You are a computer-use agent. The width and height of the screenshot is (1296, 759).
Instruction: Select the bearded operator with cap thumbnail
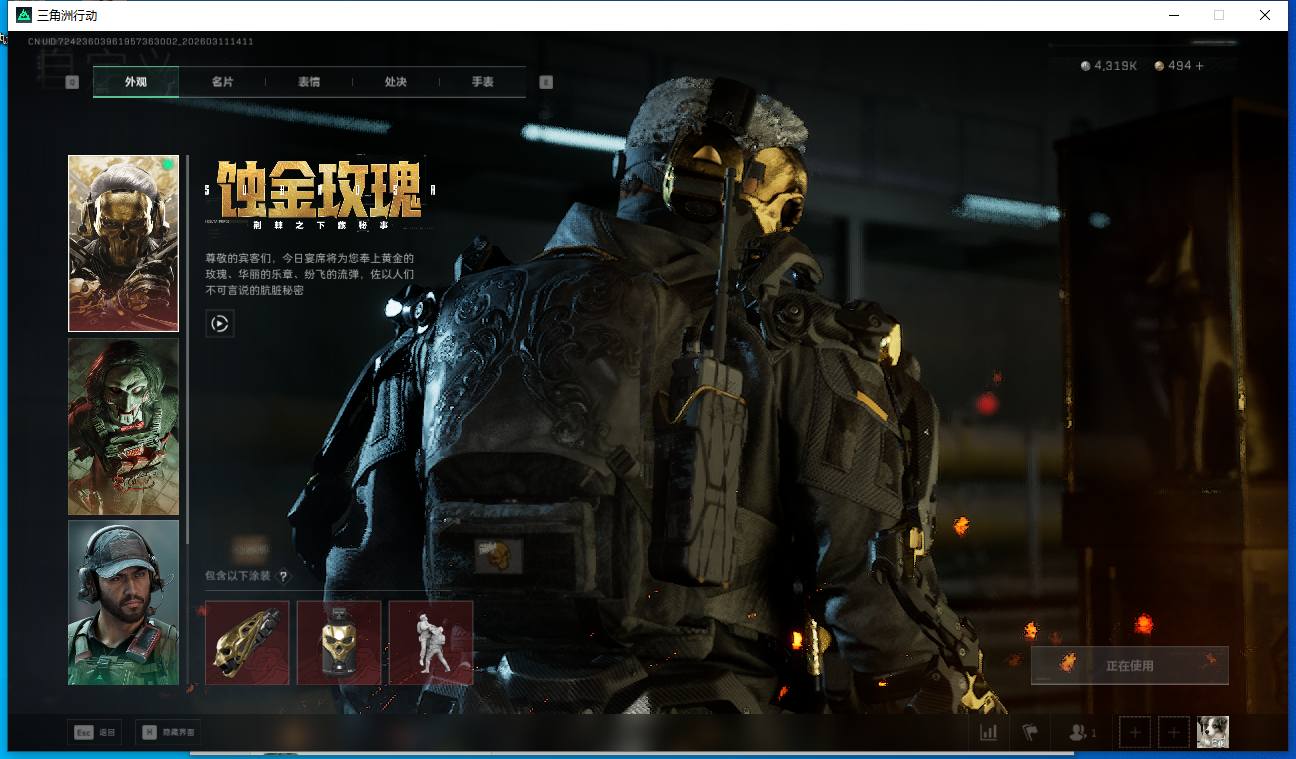pyautogui.click(x=123, y=602)
